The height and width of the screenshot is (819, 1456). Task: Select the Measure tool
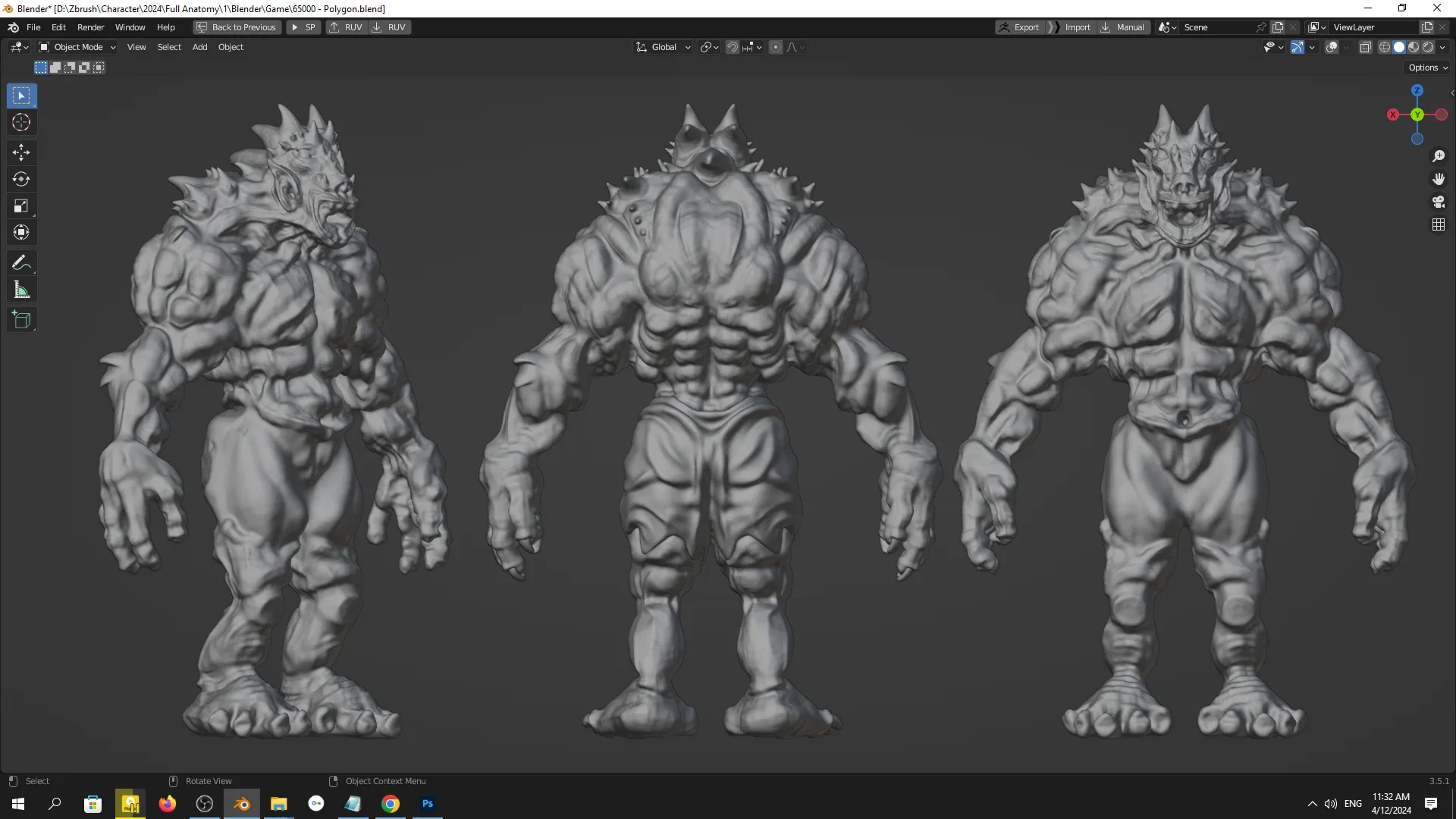coord(21,290)
